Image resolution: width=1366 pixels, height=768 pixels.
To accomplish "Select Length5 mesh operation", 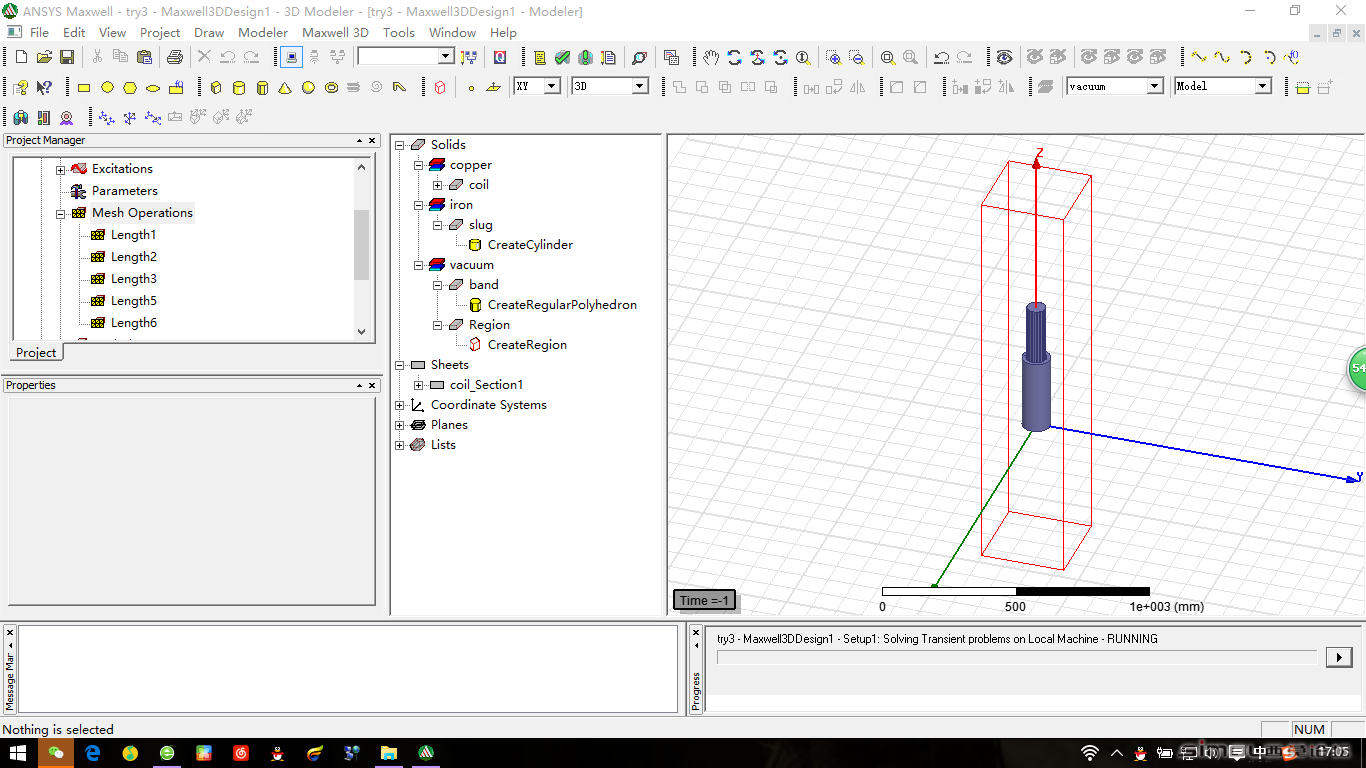I will click(x=133, y=301).
